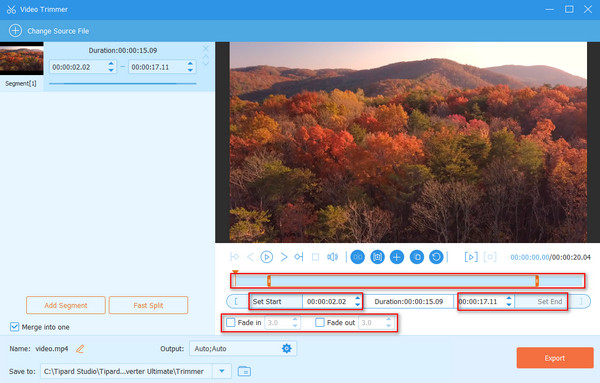This screenshot has width=600, height=383.
Task: Mute audio with the speaker icon
Action: pyautogui.click(x=332, y=257)
